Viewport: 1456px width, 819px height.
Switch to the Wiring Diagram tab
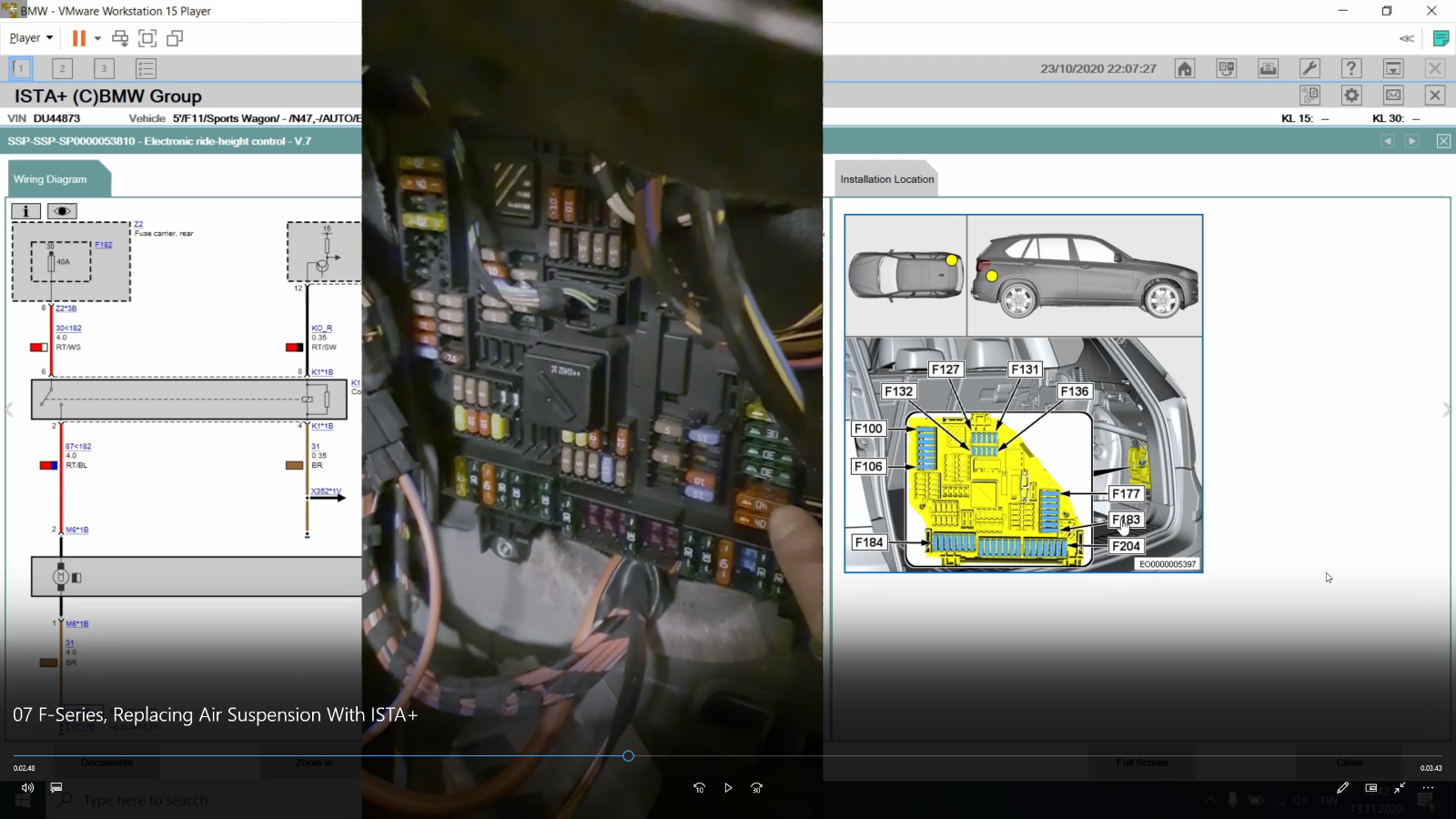click(x=51, y=179)
